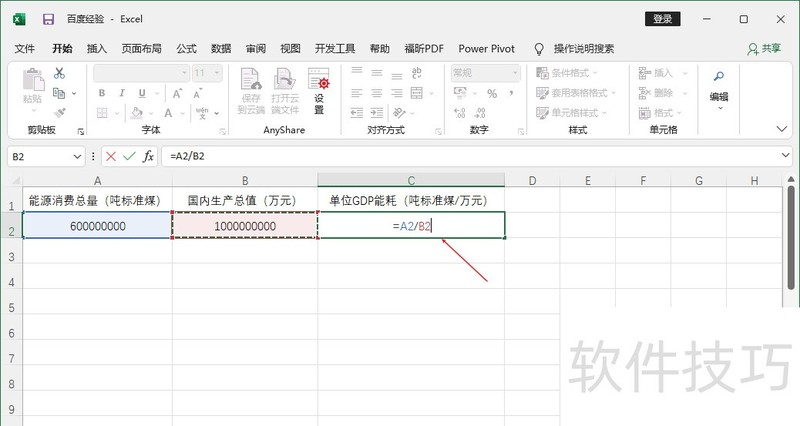
Task: Click the fx insert function button
Action: [x=148, y=156]
